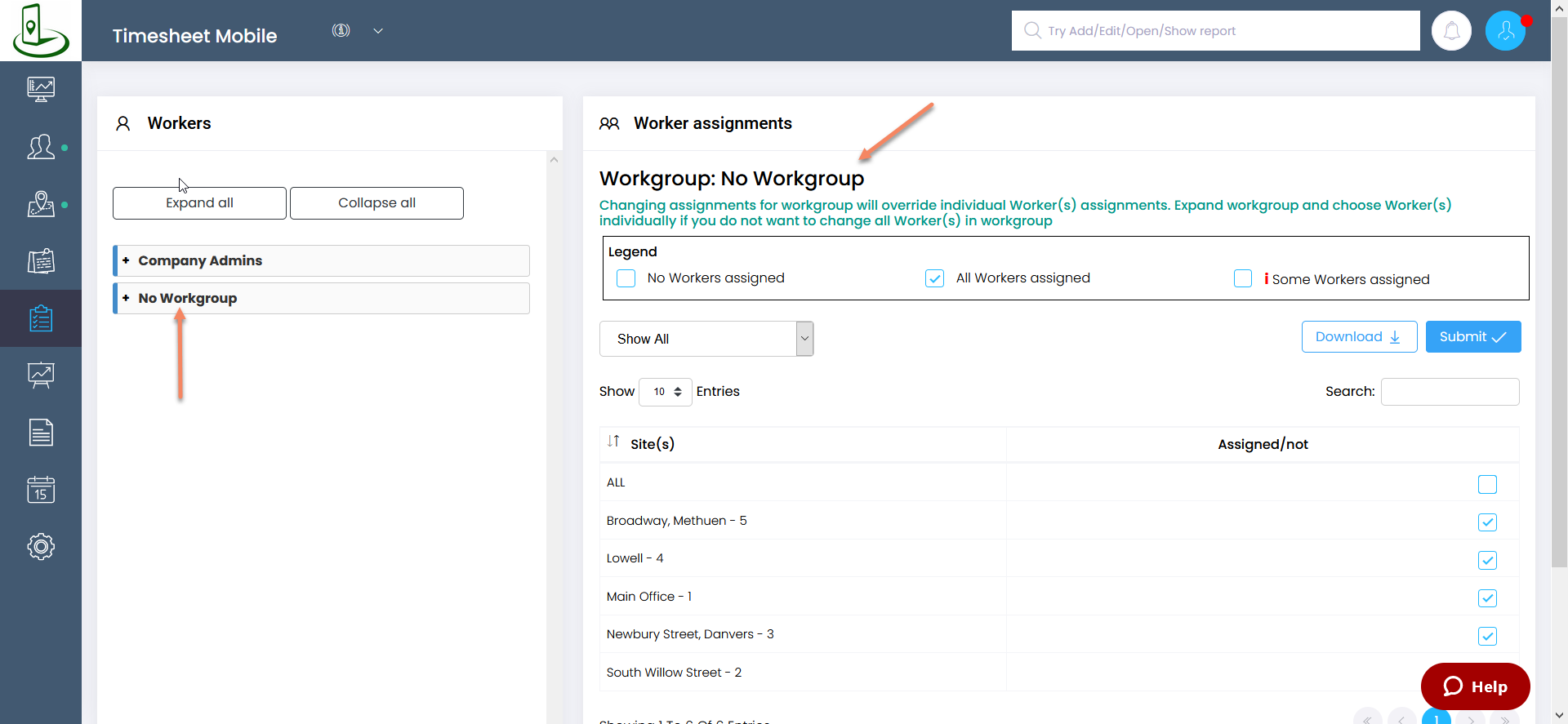Open the settings gear icon in sidebar

tap(41, 546)
